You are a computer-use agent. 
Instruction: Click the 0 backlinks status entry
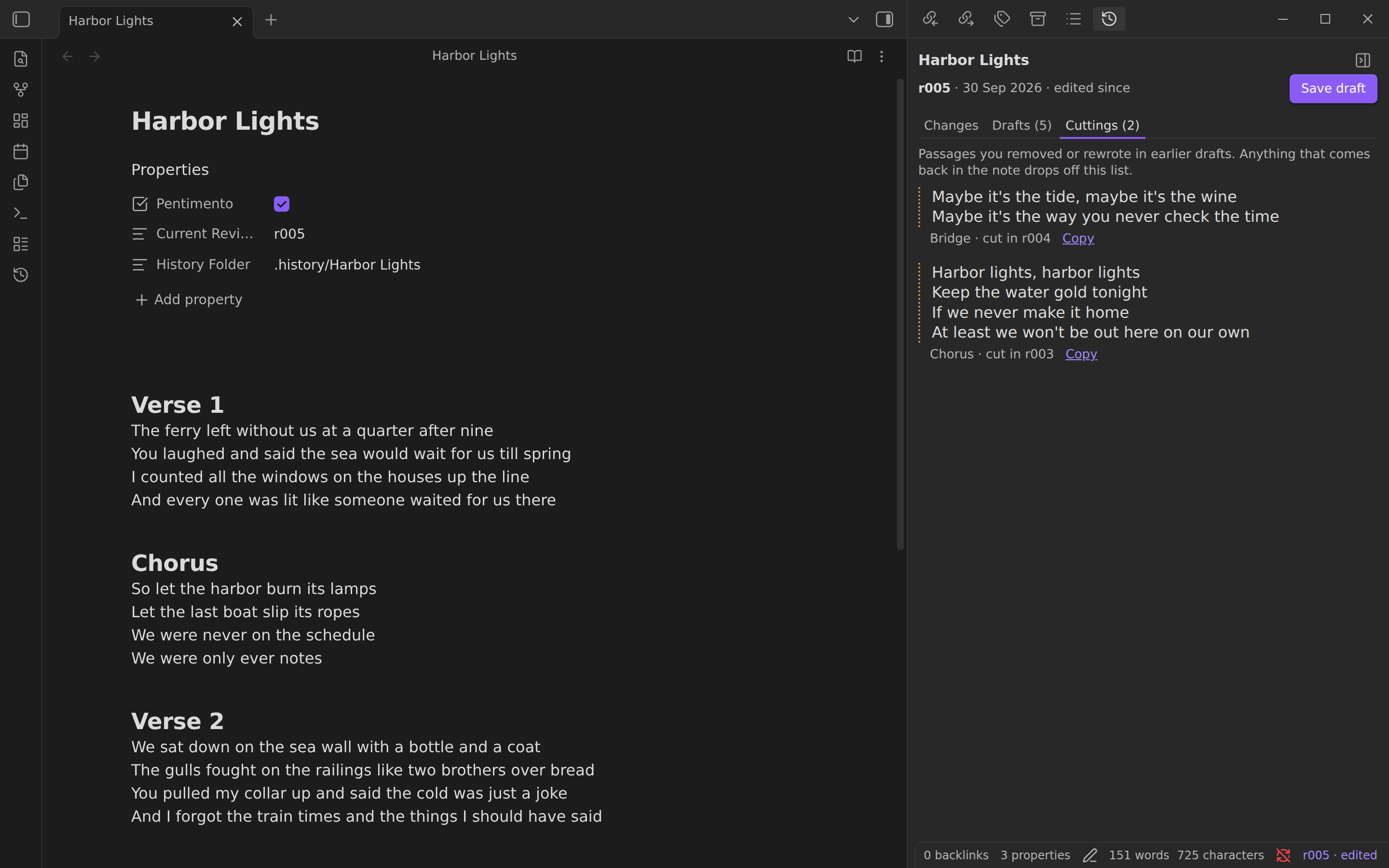tap(955, 855)
